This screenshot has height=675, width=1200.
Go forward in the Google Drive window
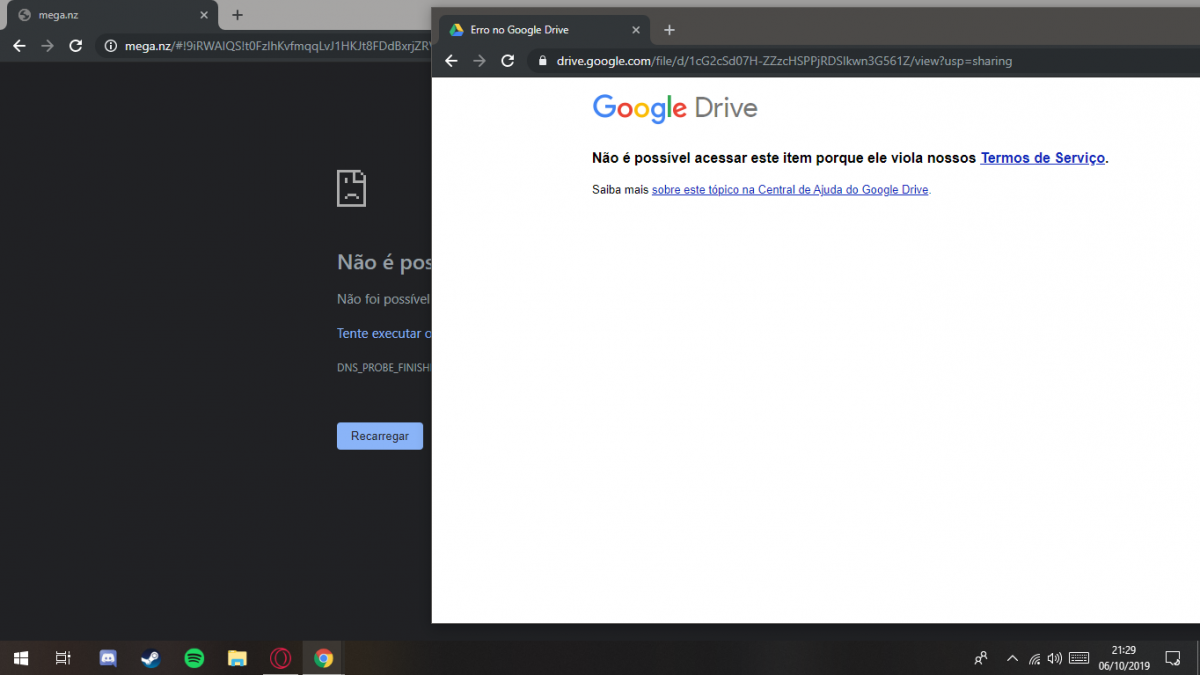point(479,61)
